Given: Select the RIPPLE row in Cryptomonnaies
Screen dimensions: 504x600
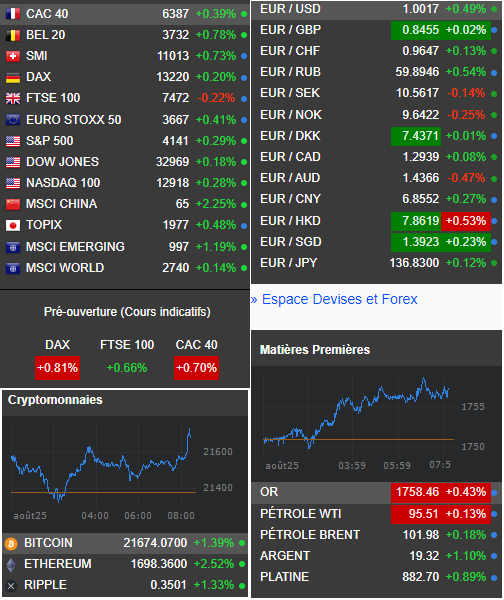Looking at the screenshot, I should click(x=125, y=585).
